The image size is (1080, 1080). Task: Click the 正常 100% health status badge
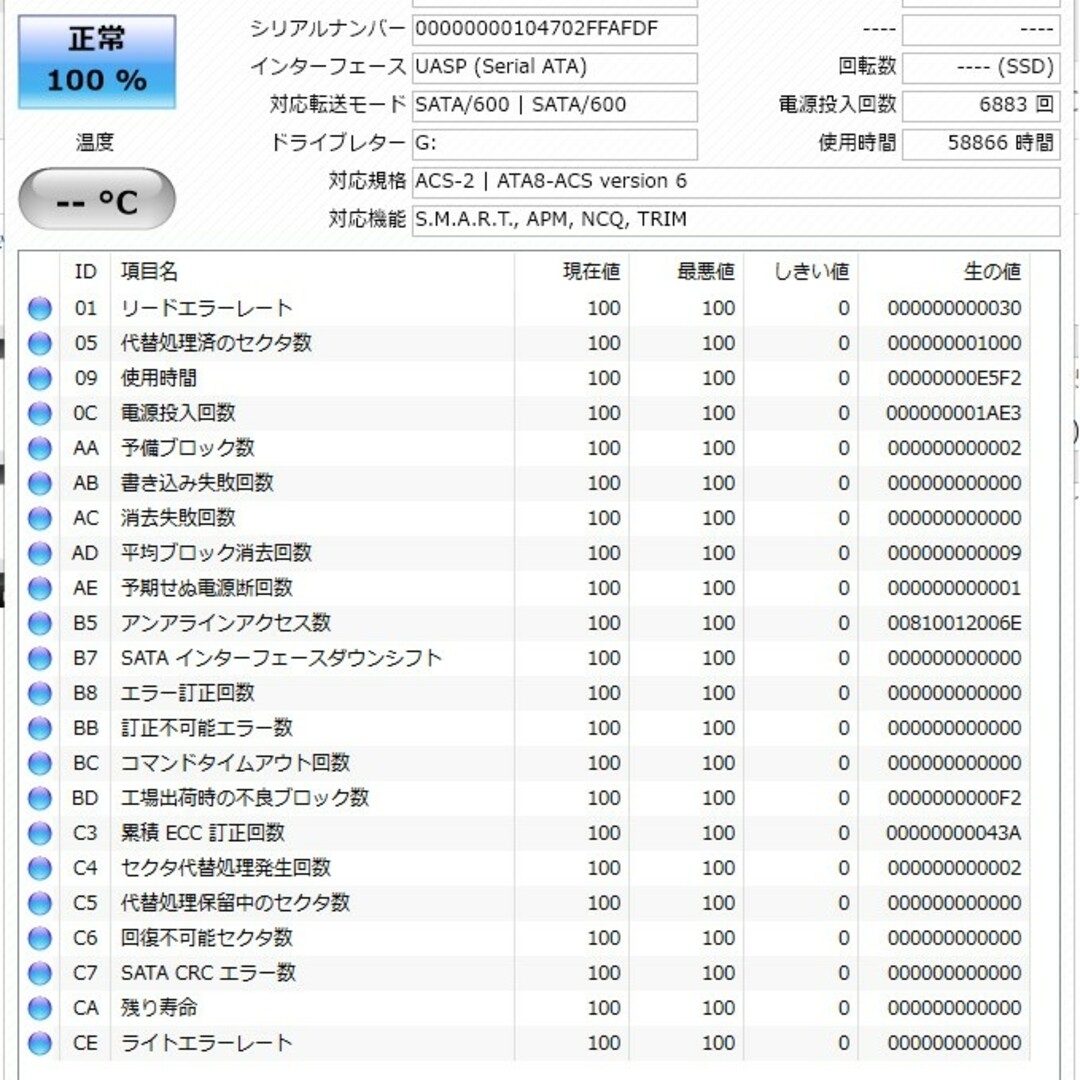(95, 60)
